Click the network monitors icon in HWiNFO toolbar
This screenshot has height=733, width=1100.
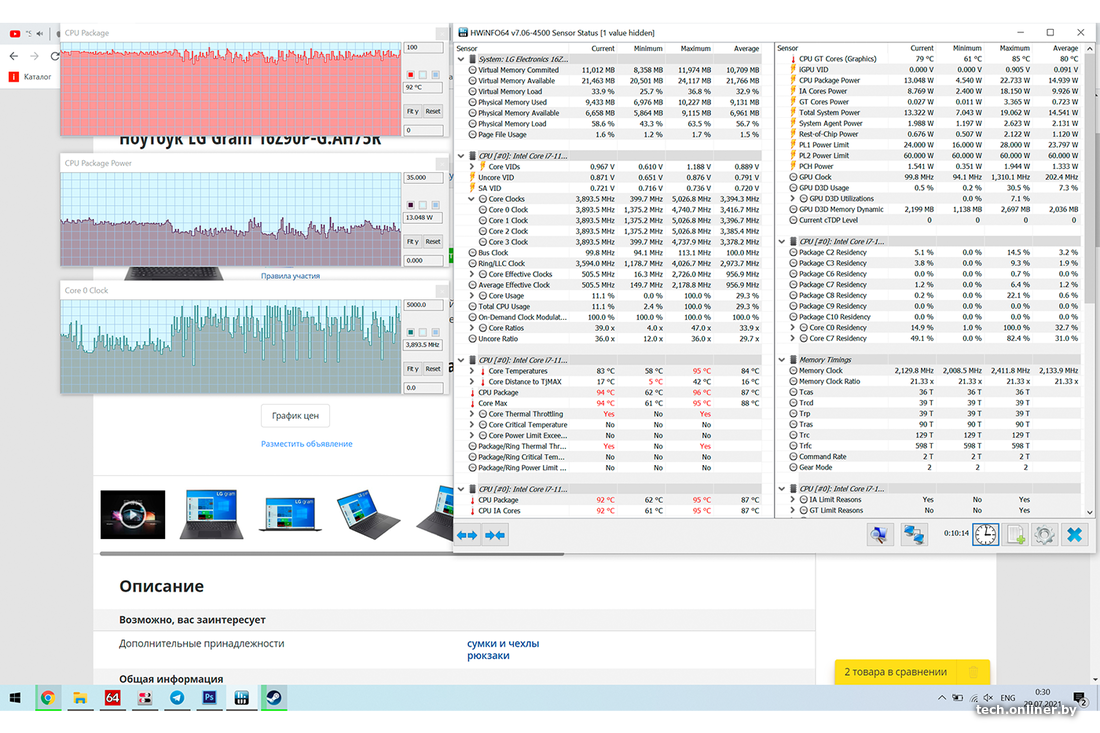[913, 534]
